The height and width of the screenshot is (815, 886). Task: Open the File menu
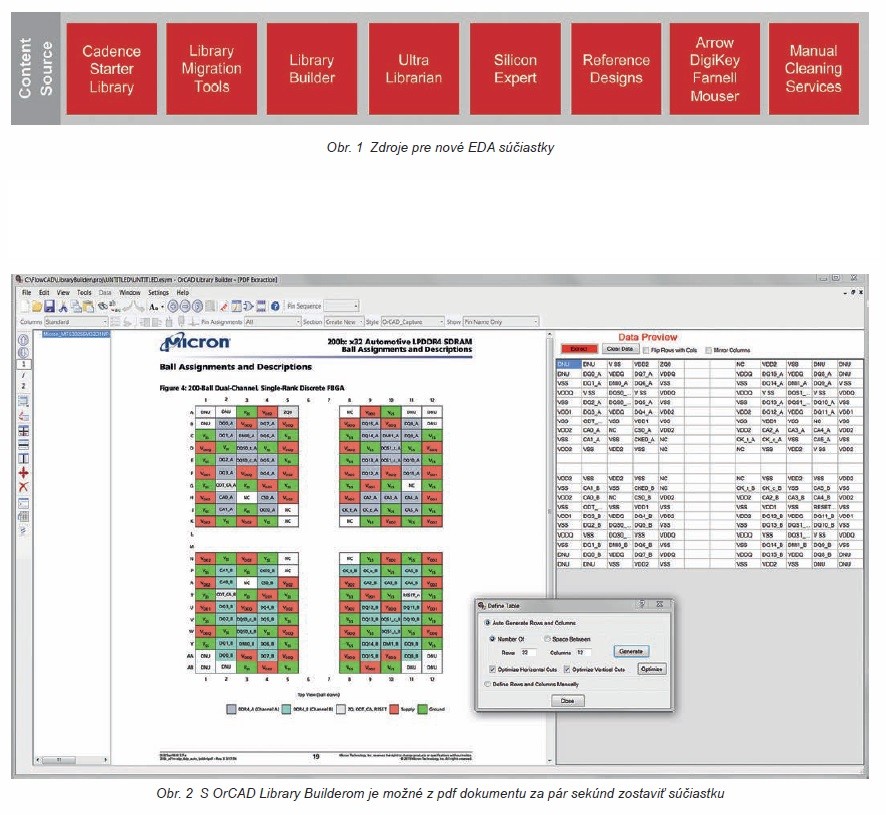[27, 292]
